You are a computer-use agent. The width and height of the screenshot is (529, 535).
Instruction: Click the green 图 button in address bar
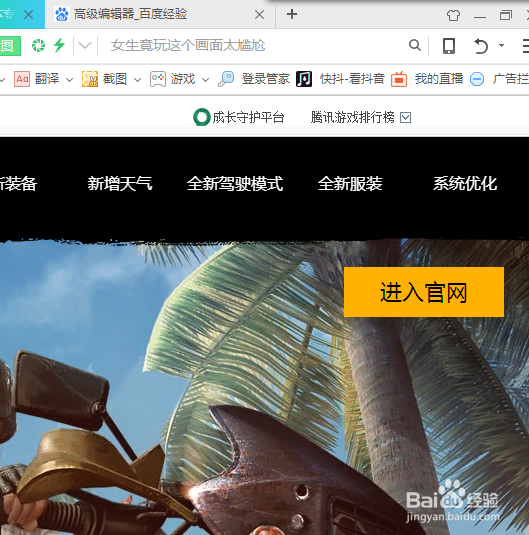(x=10, y=46)
